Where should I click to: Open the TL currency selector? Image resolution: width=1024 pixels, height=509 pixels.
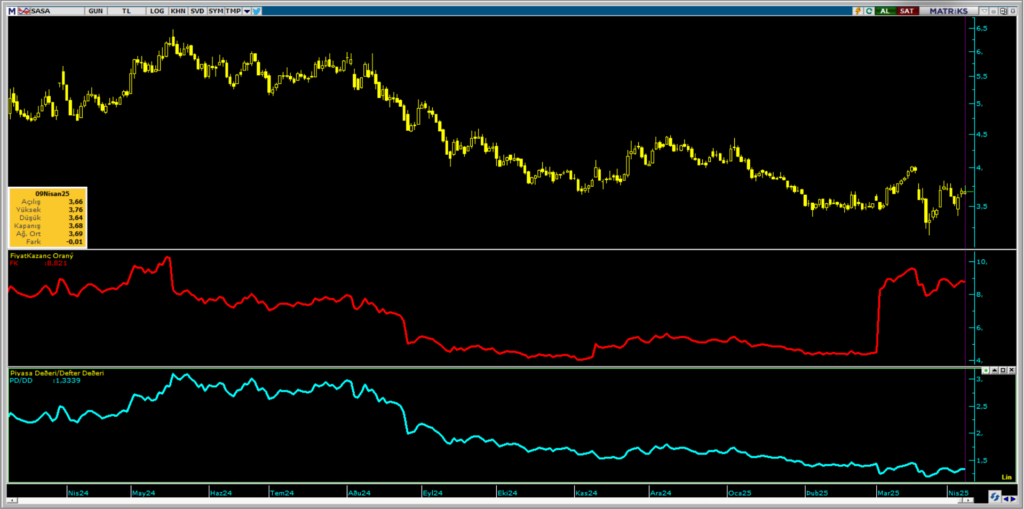pyautogui.click(x=126, y=10)
